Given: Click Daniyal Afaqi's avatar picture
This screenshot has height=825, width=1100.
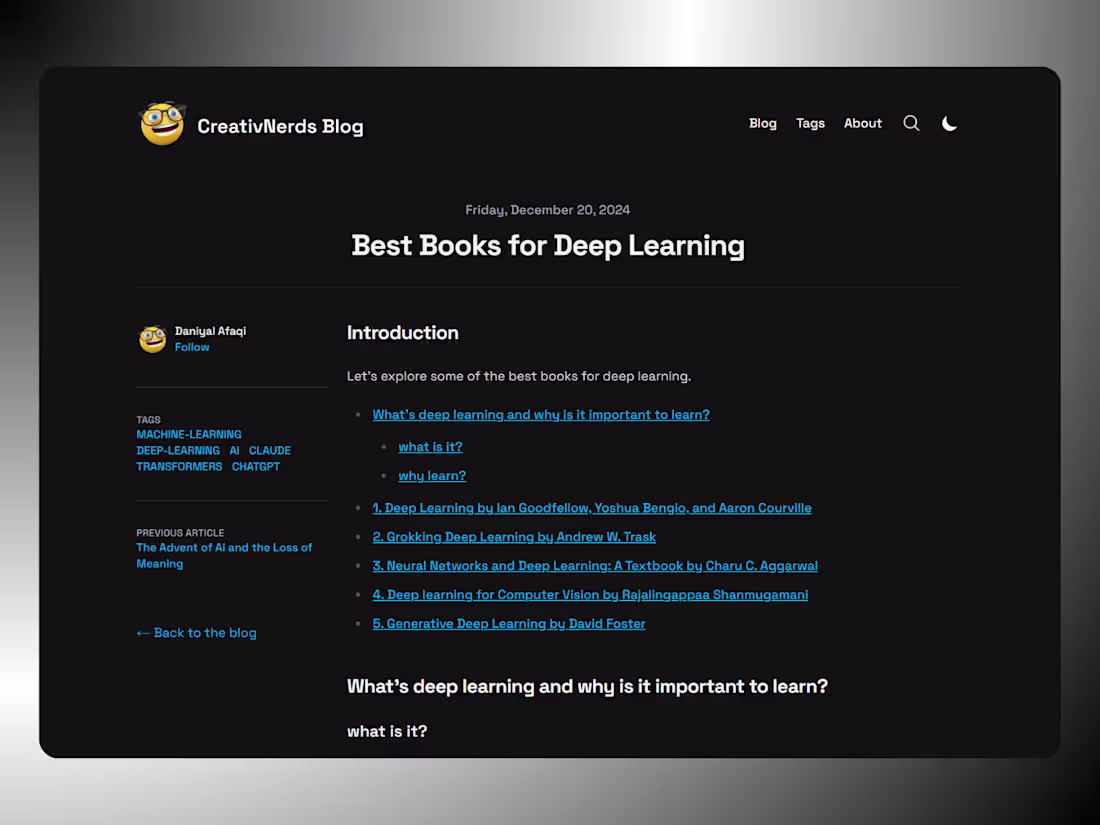Looking at the screenshot, I should coord(152,339).
